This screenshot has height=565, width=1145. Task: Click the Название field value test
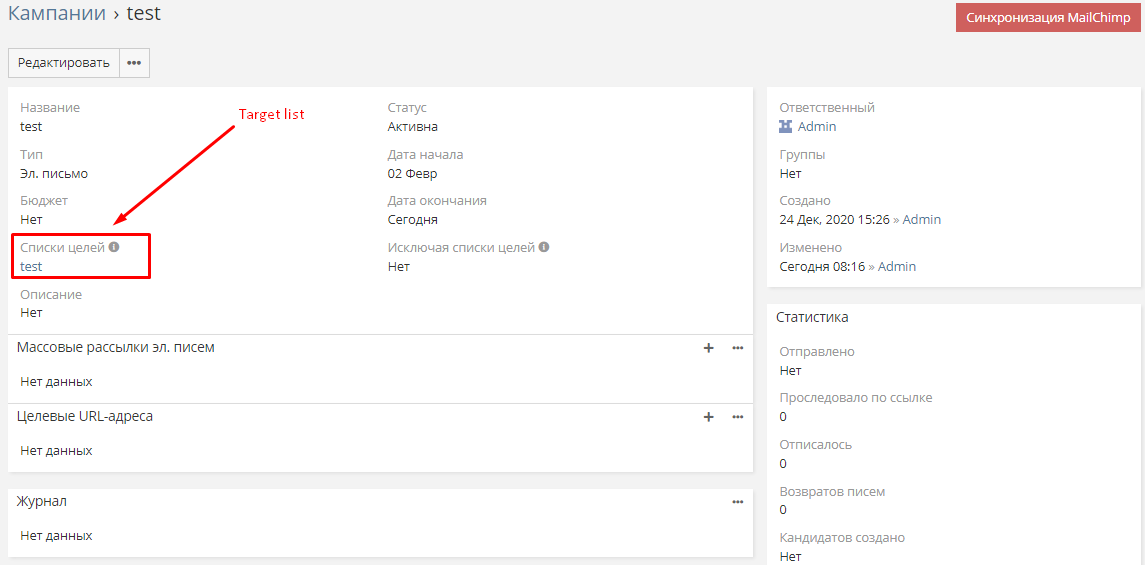click(31, 127)
